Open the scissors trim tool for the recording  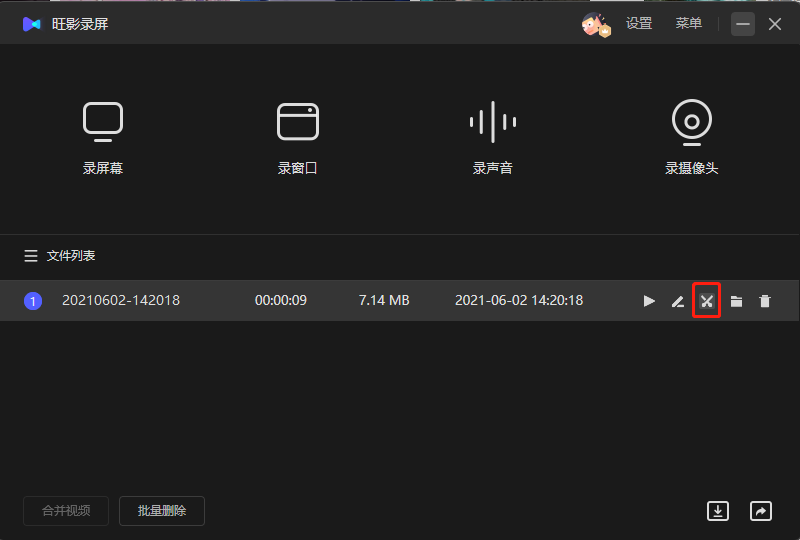tap(707, 301)
